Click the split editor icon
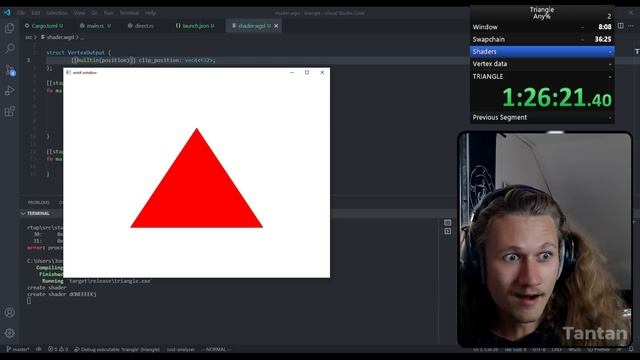The height and width of the screenshot is (360, 640). click(620, 26)
